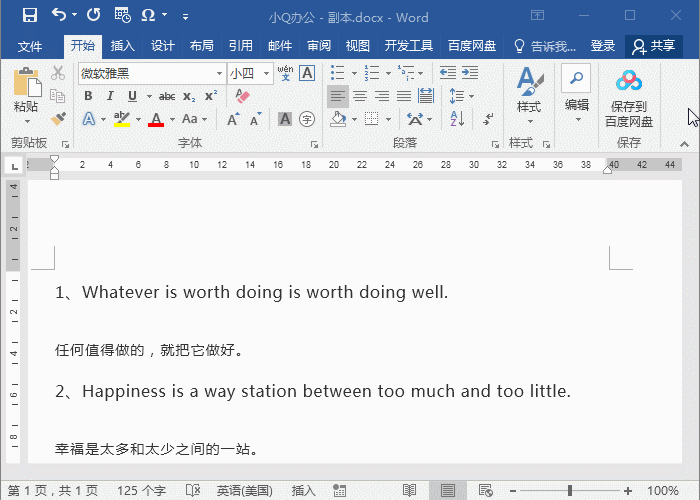Click the 登录 sign-in link
Image resolution: width=700 pixels, height=500 pixels.
pos(603,46)
